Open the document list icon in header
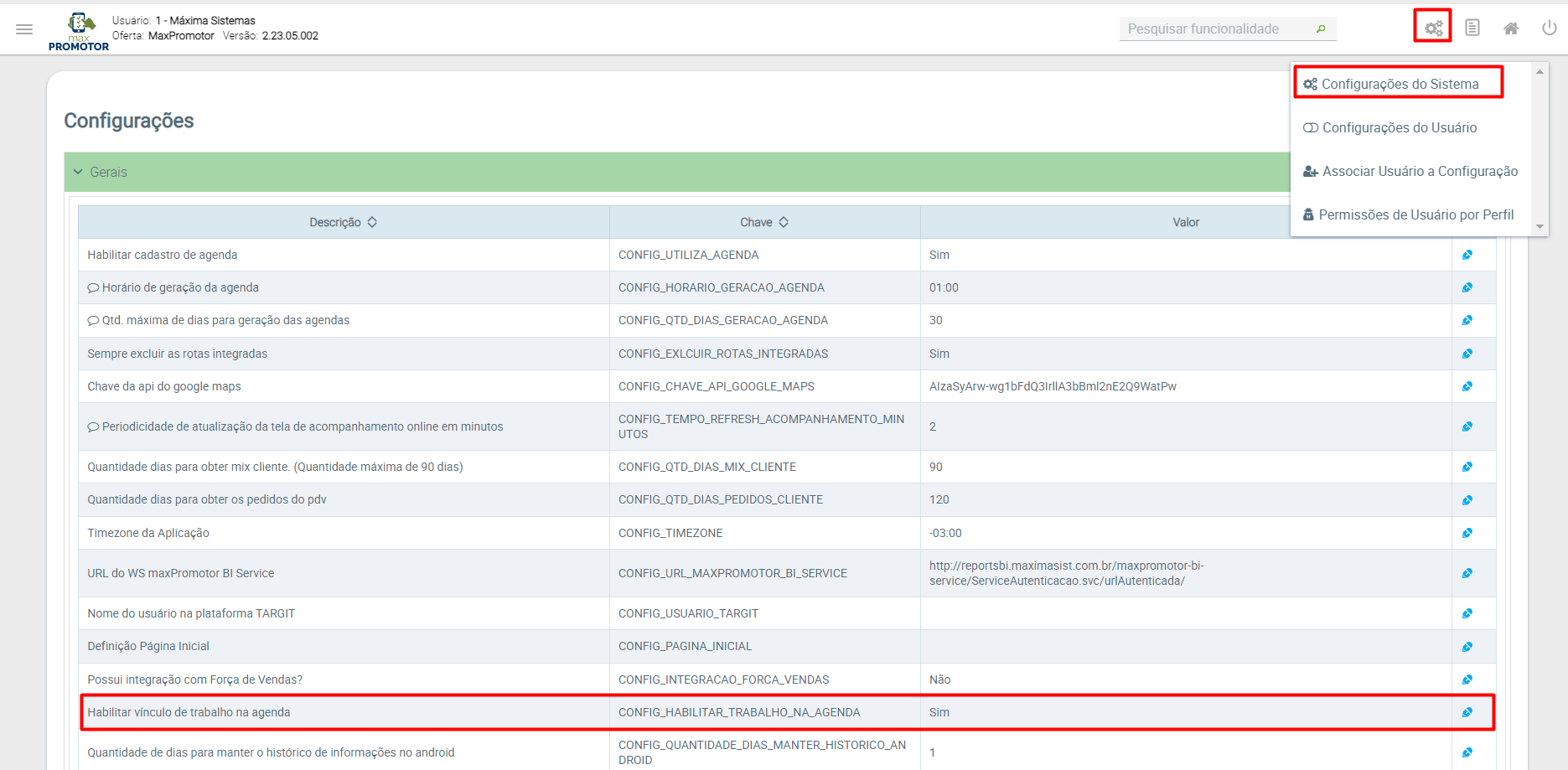Viewport: 1568px width, 770px height. tap(1472, 28)
